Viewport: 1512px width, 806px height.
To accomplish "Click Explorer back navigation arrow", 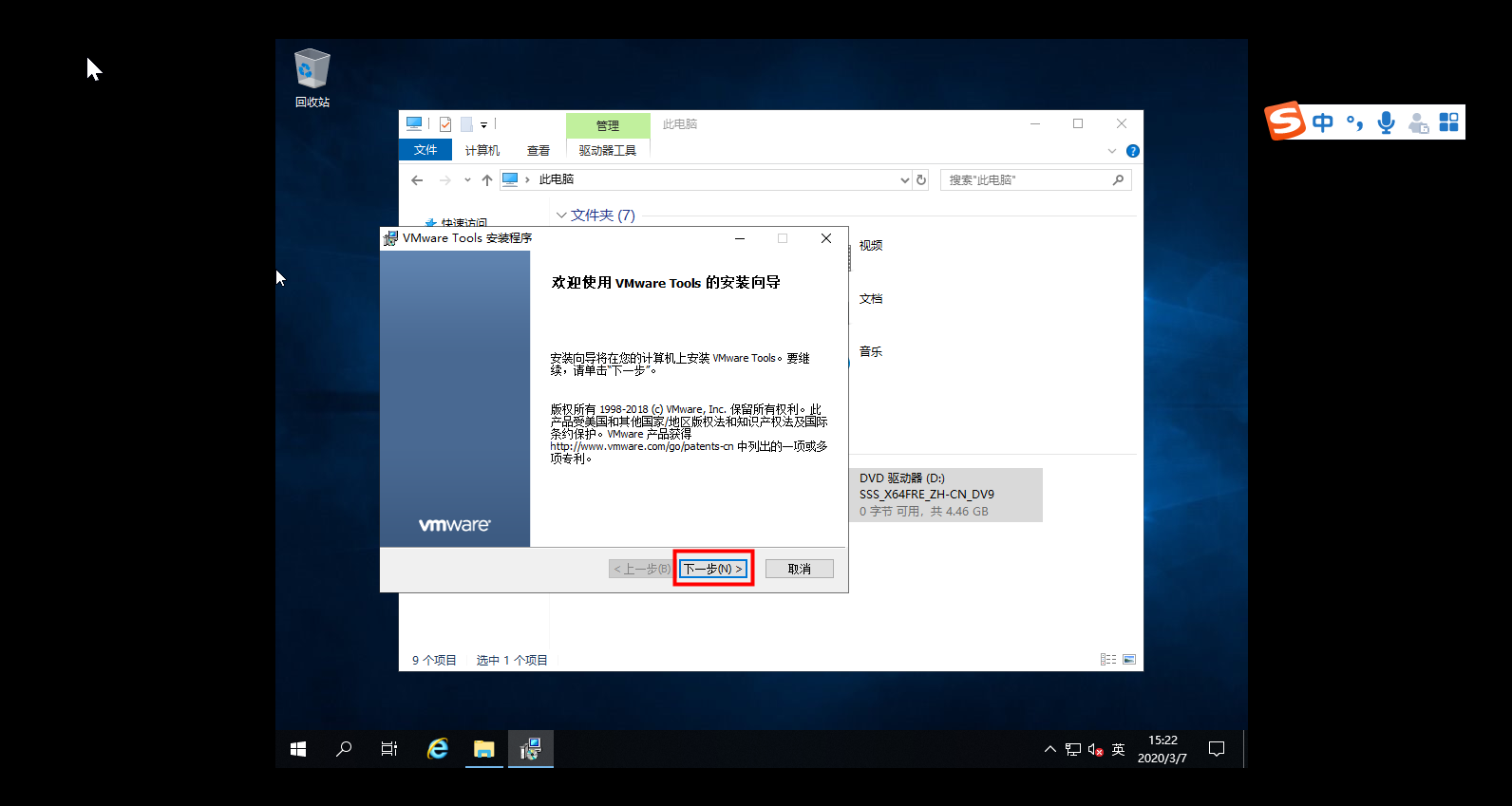I will pyautogui.click(x=417, y=179).
